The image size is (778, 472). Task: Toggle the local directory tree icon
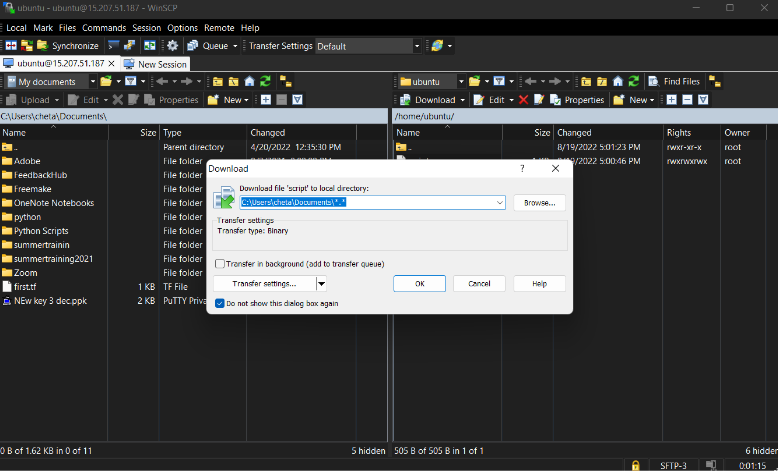tap(286, 81)
